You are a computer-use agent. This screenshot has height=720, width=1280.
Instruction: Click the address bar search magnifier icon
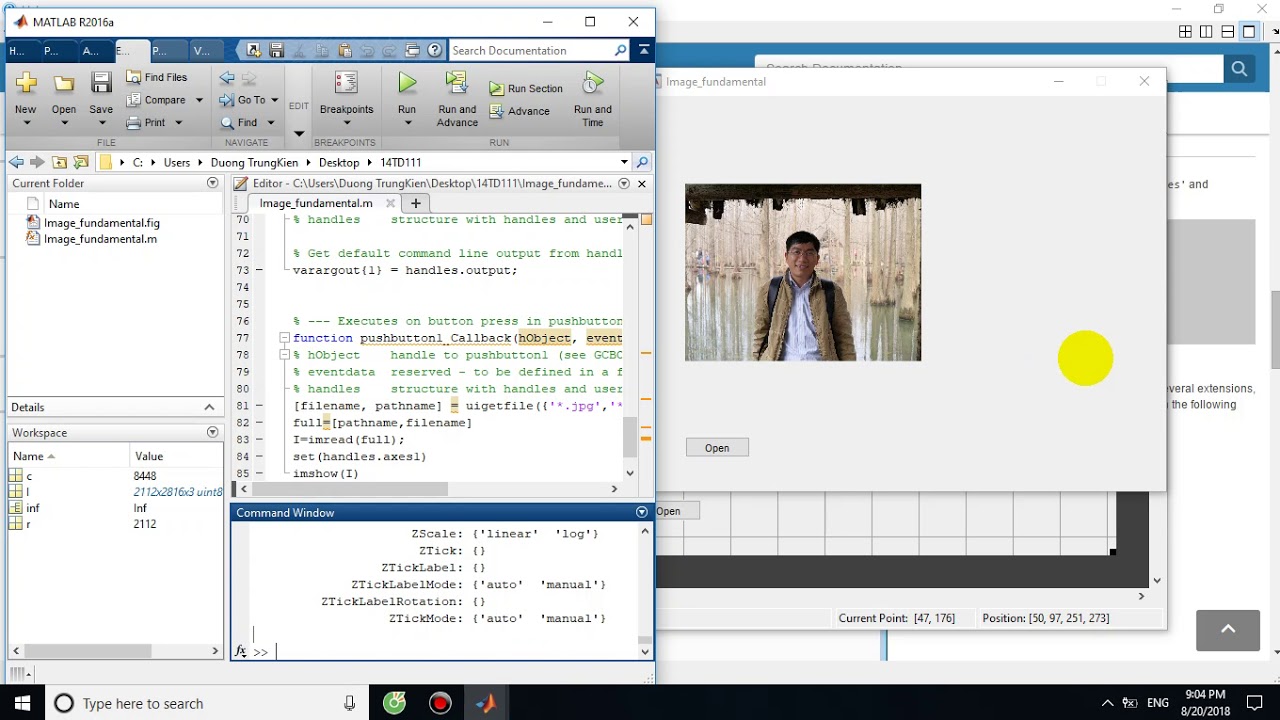pos(642,162)
